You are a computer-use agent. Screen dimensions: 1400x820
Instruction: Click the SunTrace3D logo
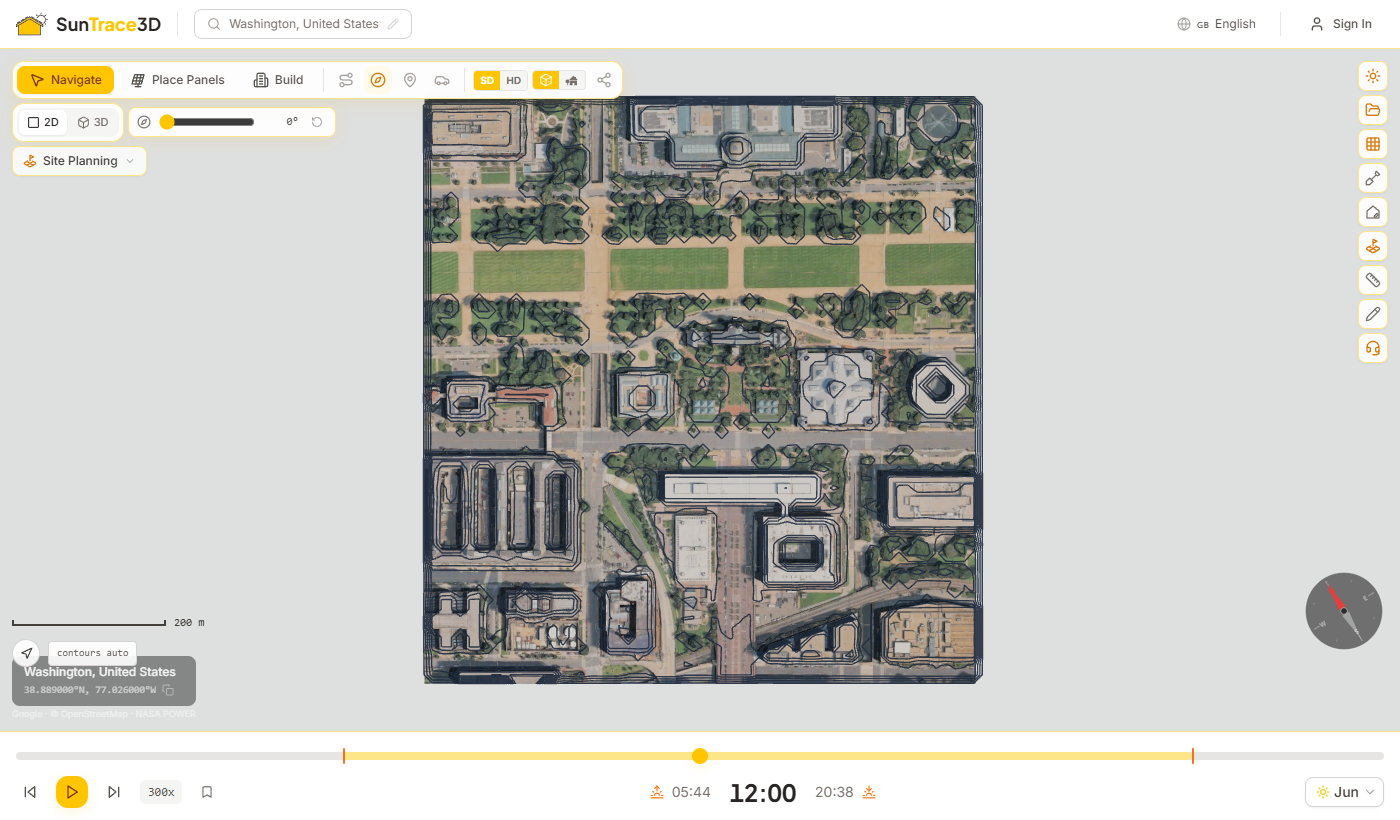pyautogui.click(x=88, y=24)
